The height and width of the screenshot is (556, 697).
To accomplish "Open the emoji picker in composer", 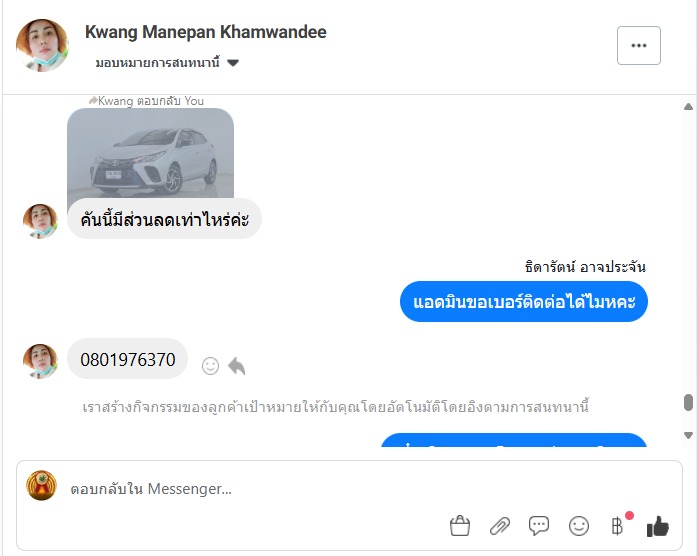I will [x=579, y=526].
